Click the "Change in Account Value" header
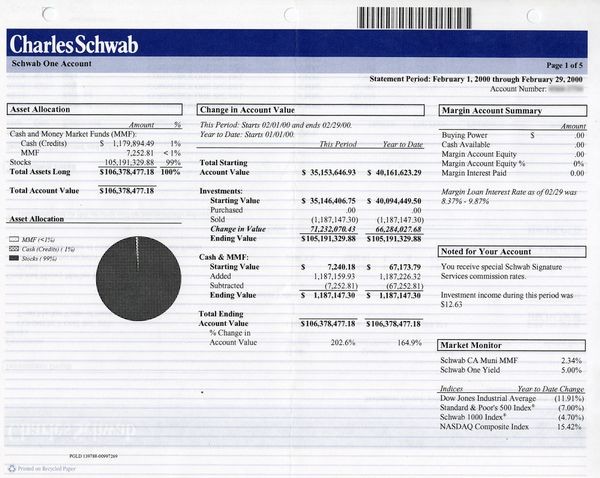This screenshot has width=600, height=478. pos(310,110)
